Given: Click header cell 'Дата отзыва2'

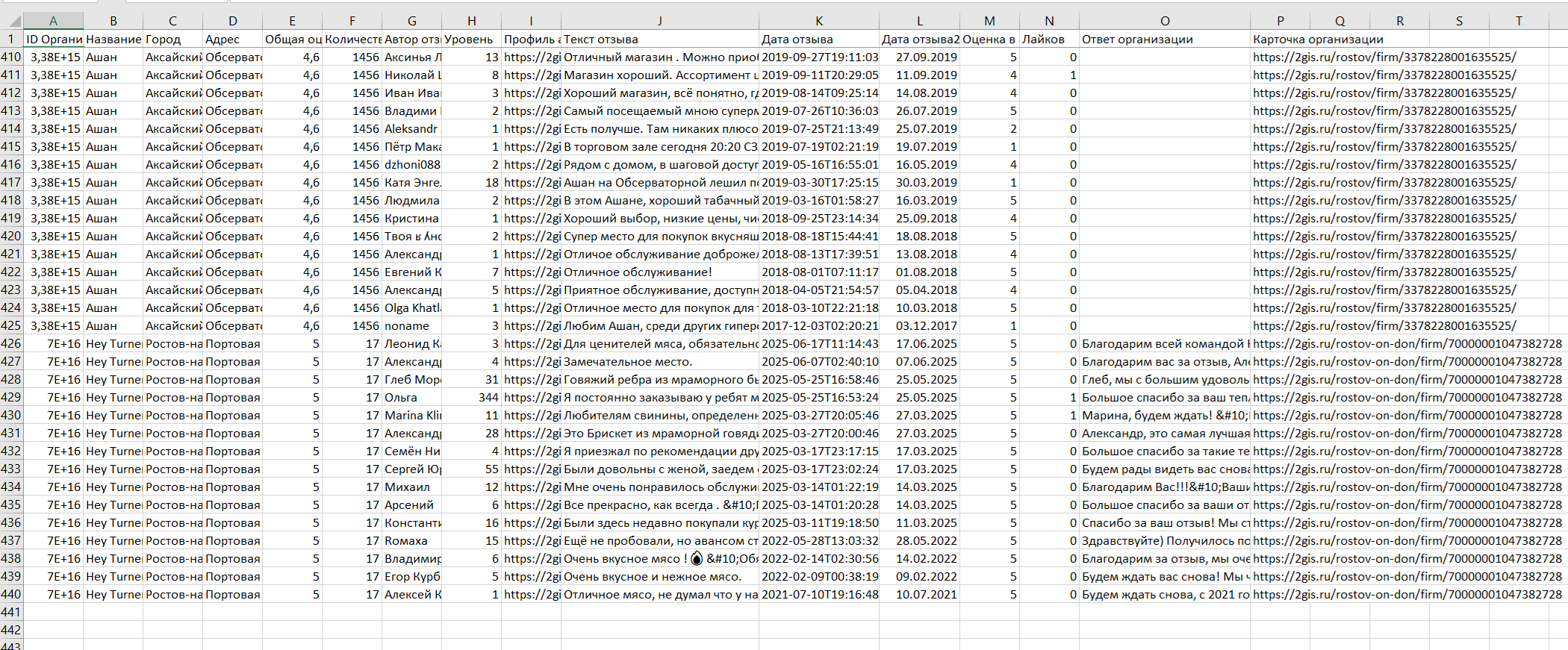Looking at the screenshot, I should coord(919,39).
